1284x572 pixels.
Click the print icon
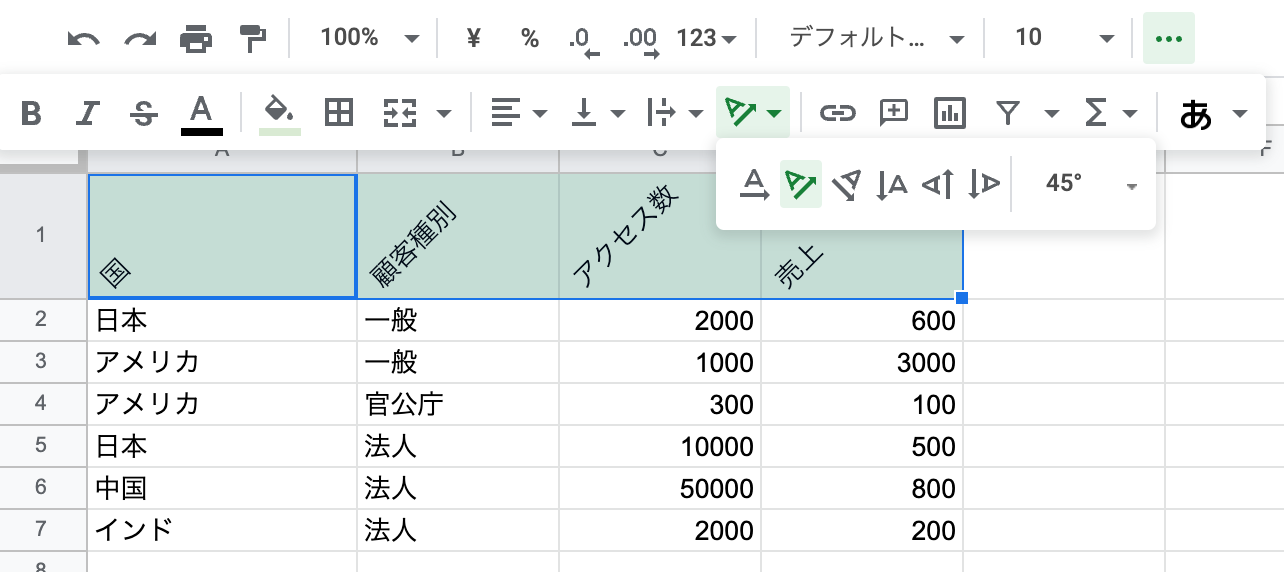click(x=196, y=39)
